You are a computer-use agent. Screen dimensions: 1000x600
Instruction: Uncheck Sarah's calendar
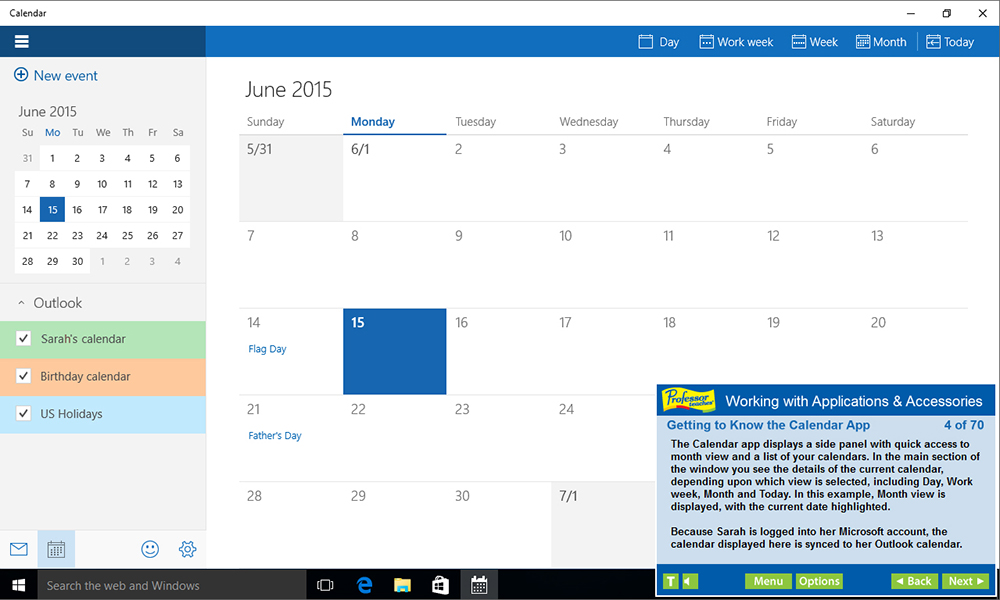(x=23, y=338)
